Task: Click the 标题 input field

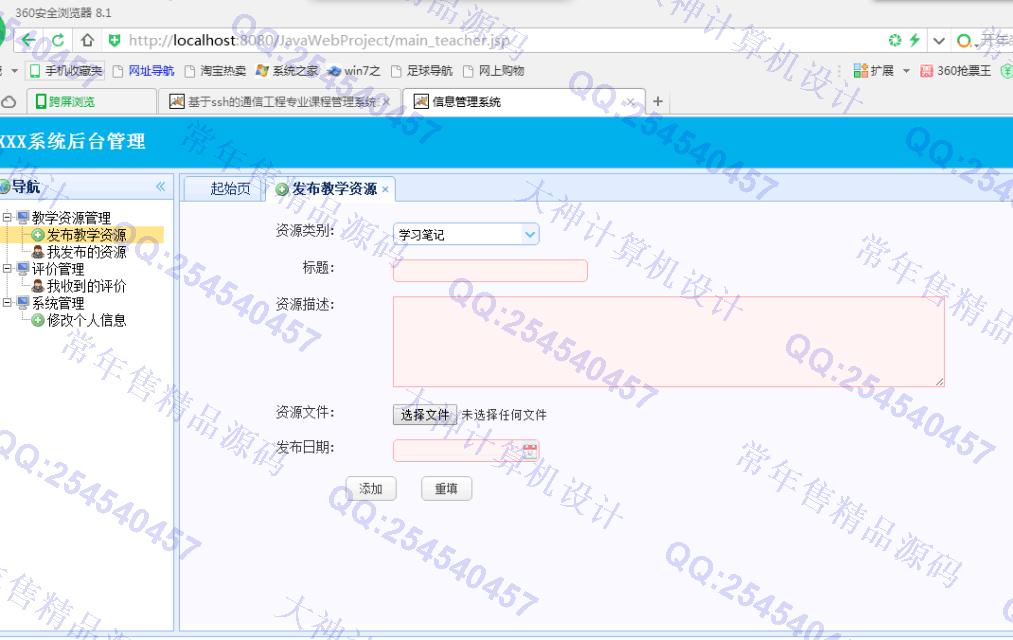Action: 490,271
